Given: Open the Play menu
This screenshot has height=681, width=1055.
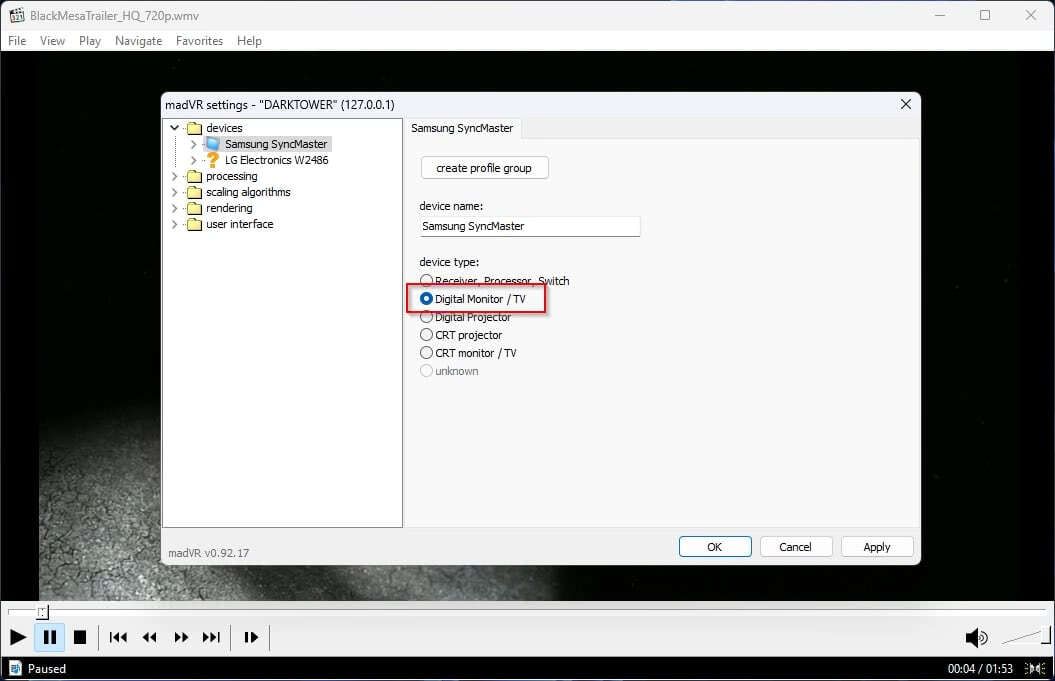Looking at the screenshot, I should (x=89, y=40).
